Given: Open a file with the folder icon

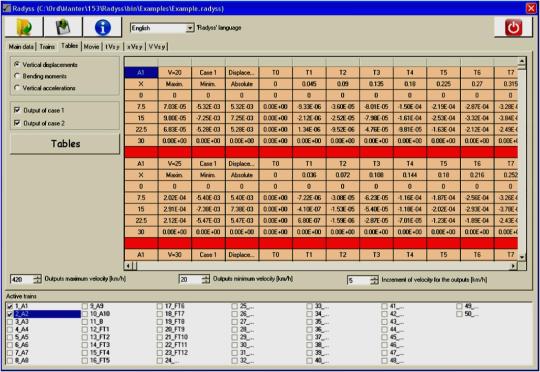Looking at the screenshot, I should click(x=24, y=27).
